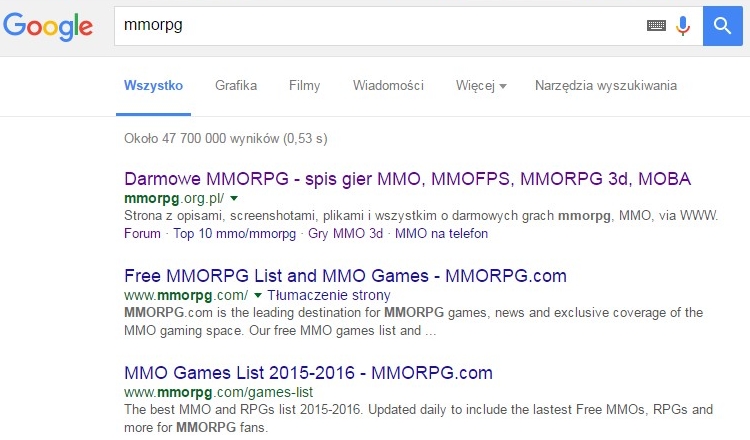Open MMO Games List 2015-2016 result
This screenshot has height=440, width=750.
[x=308, y=373]
